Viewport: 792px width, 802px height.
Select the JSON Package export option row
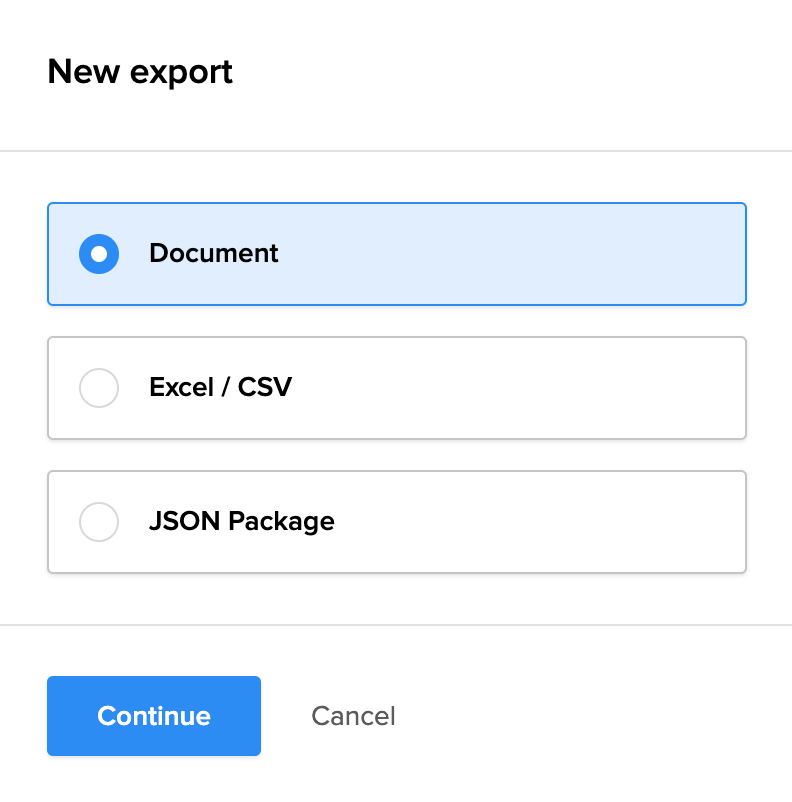[396, 522]
